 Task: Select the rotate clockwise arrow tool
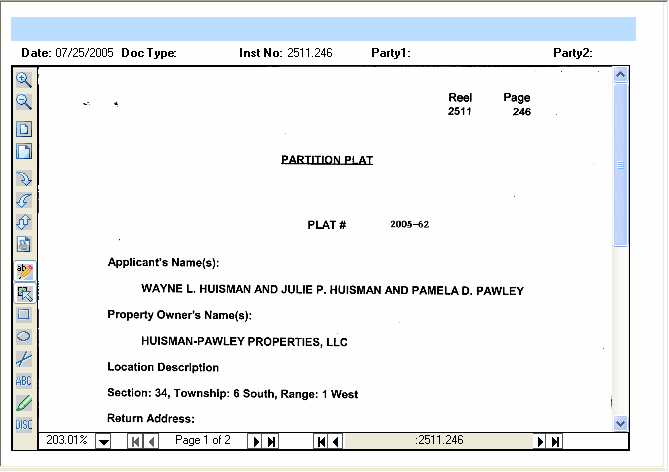click(x=24, y=178)
